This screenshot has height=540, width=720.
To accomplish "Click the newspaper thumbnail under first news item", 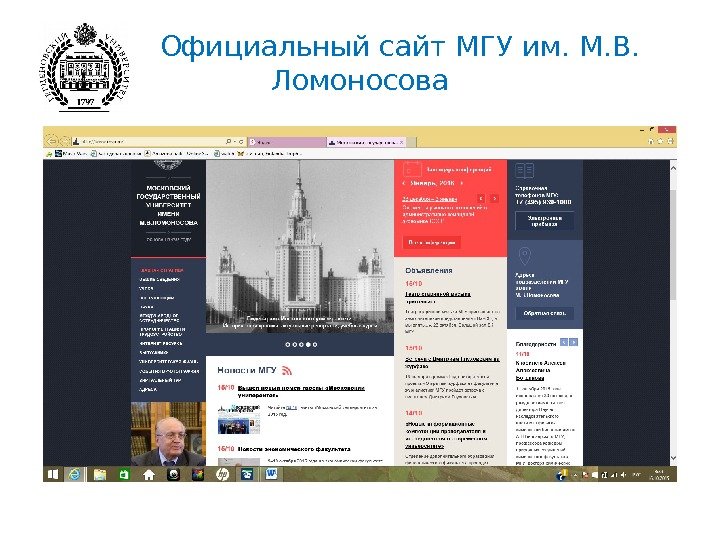I will click(239, 419).
